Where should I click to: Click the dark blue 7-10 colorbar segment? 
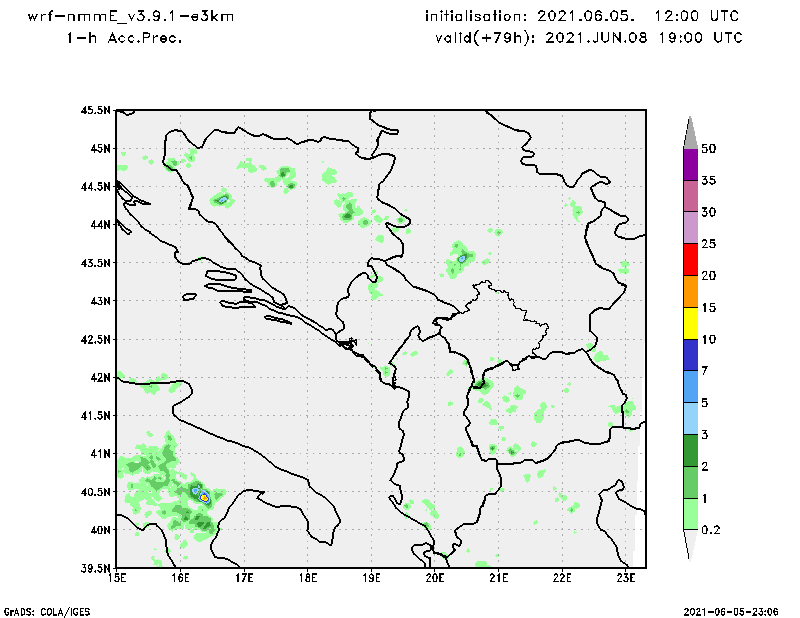690,355
